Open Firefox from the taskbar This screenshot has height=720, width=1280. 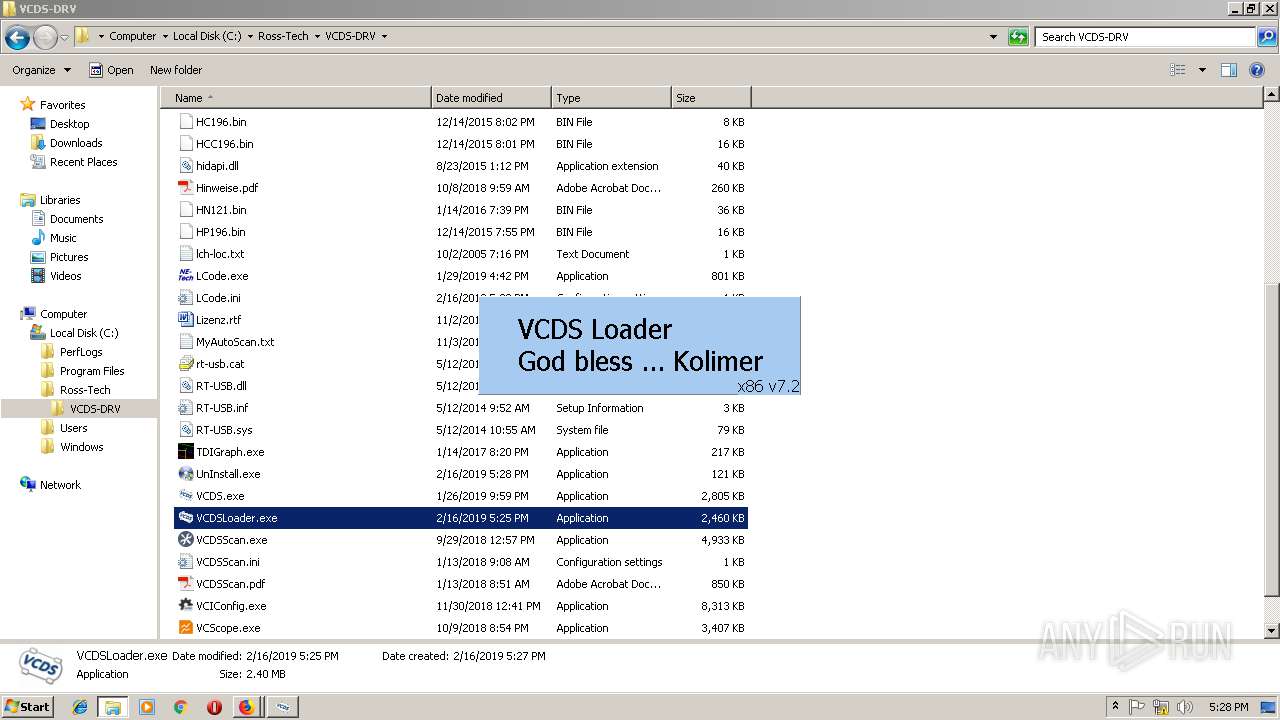tap(246, 707)
